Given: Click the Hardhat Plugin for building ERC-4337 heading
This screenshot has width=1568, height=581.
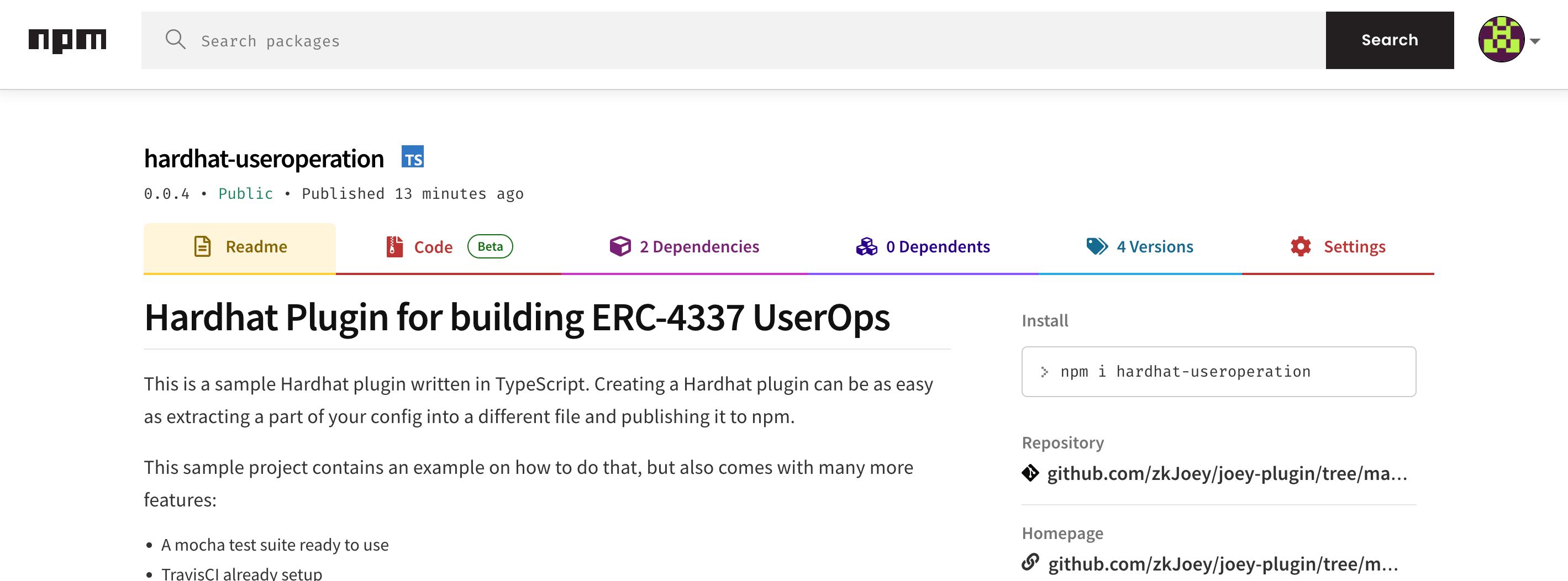Looking at the screenshot, I should [517, 318].
